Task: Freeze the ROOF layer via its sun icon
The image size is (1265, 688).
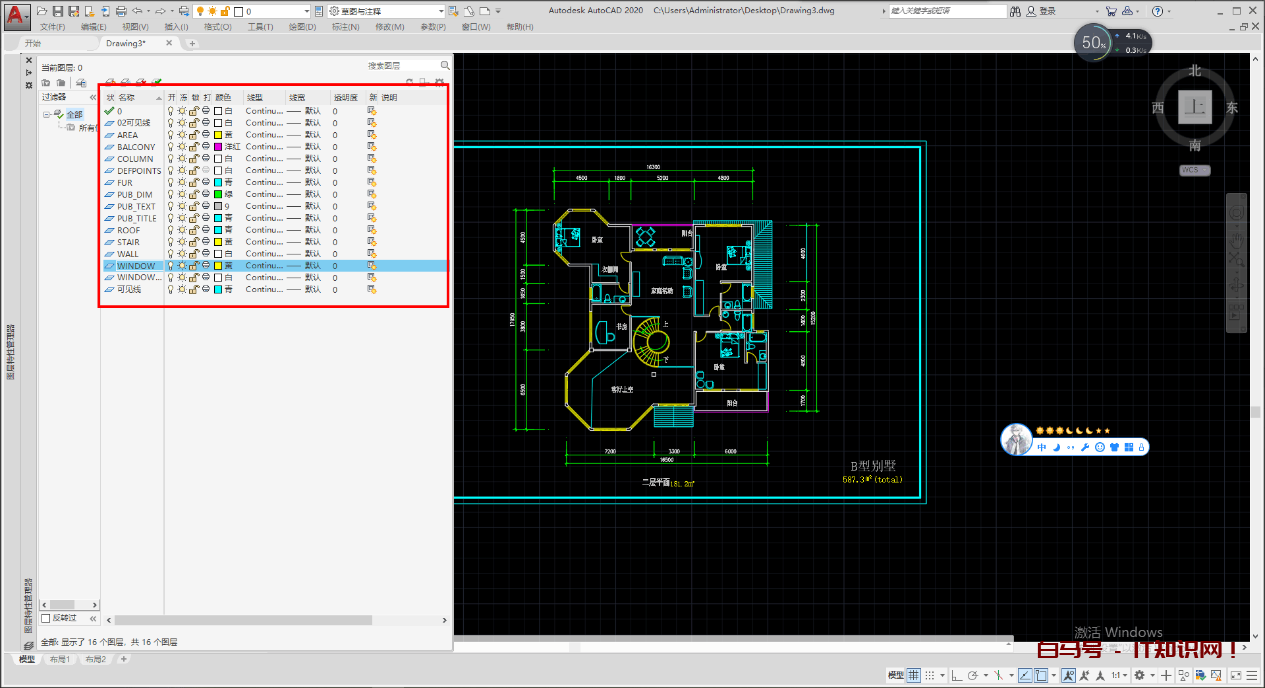Action: coord(181,229)
